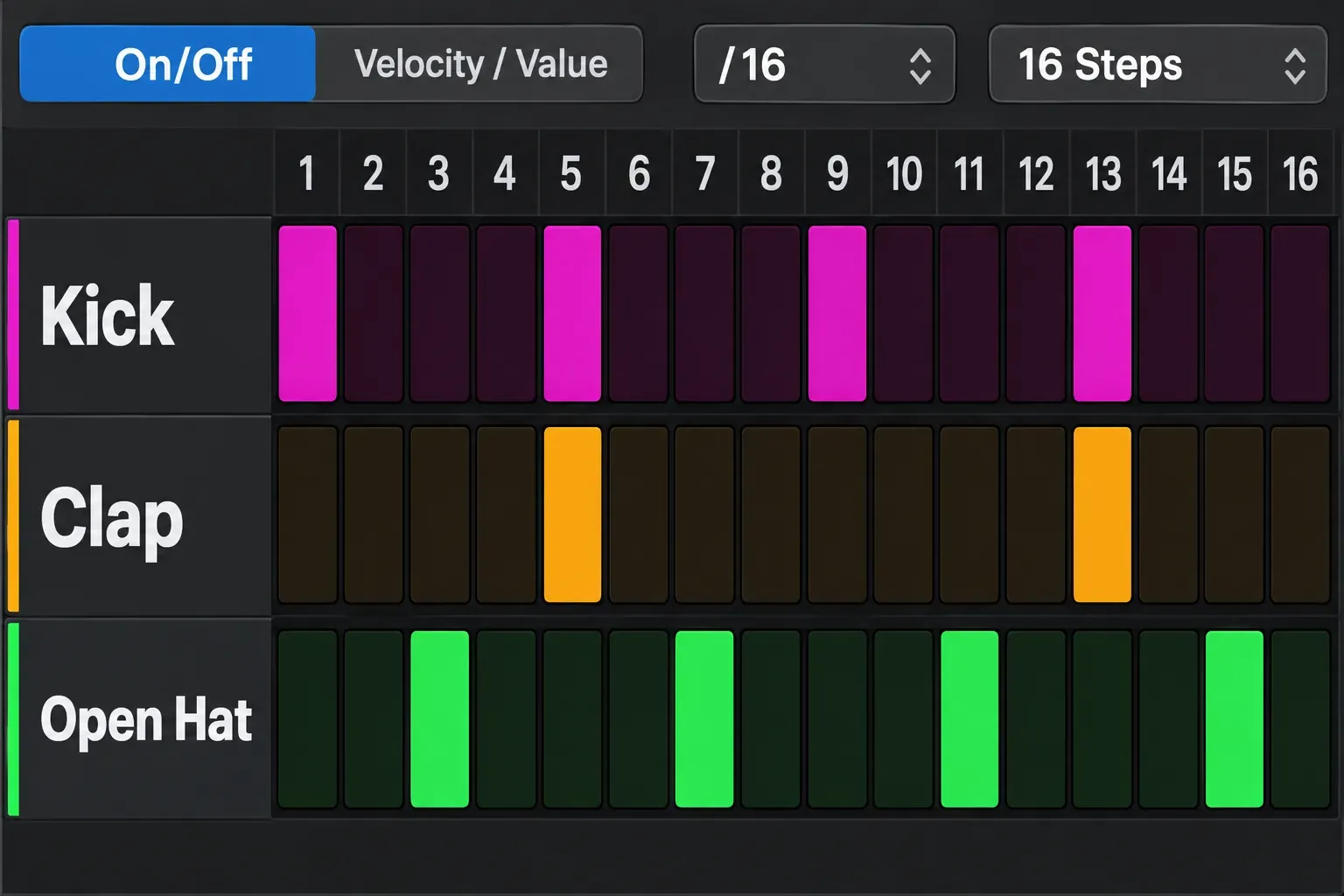This screenshot has height=896, width=1344.
Task: Turn off Open Hat step 3
Action: click(x=440, y=718)
